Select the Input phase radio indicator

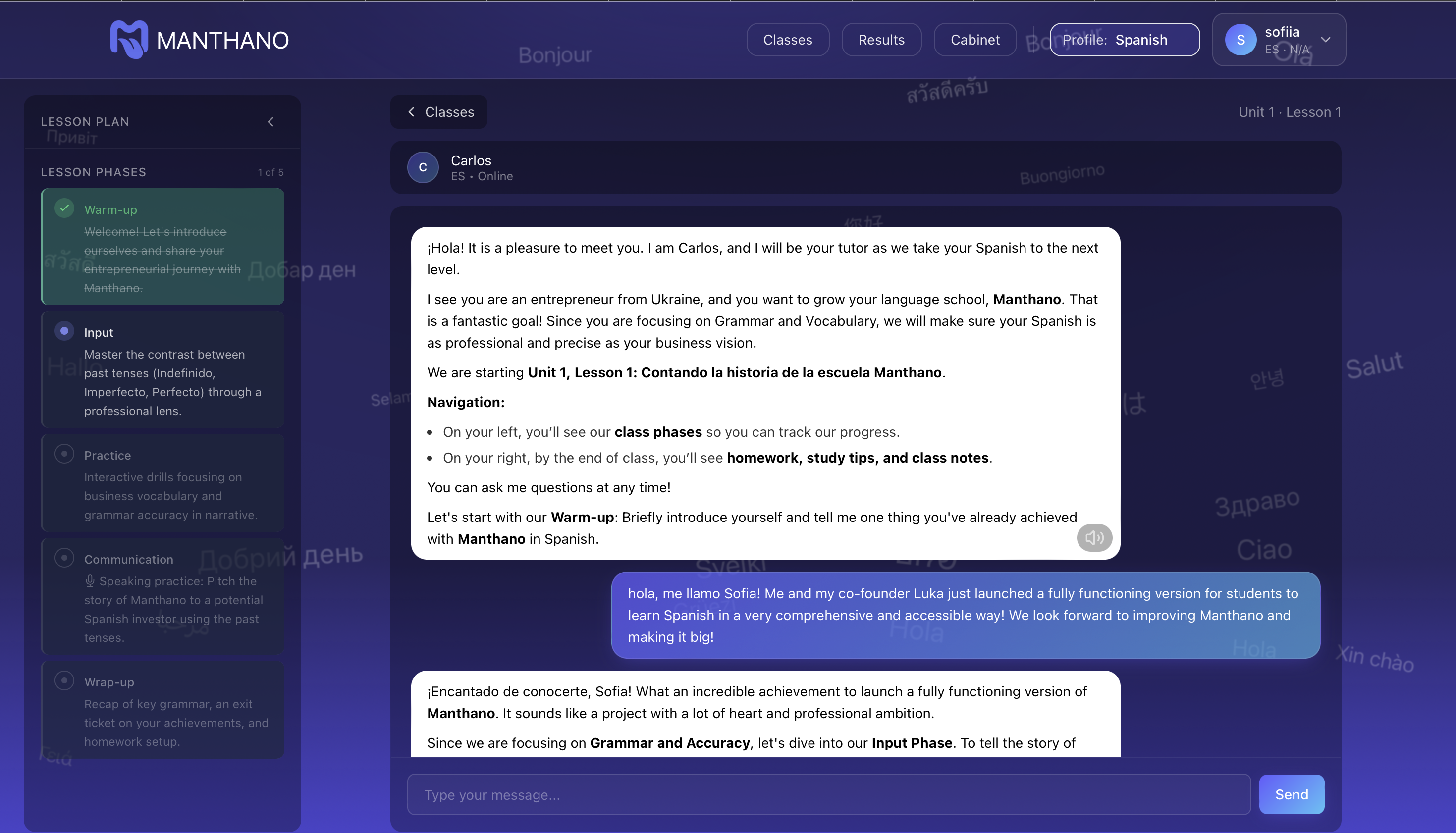[x=65, y=331]
